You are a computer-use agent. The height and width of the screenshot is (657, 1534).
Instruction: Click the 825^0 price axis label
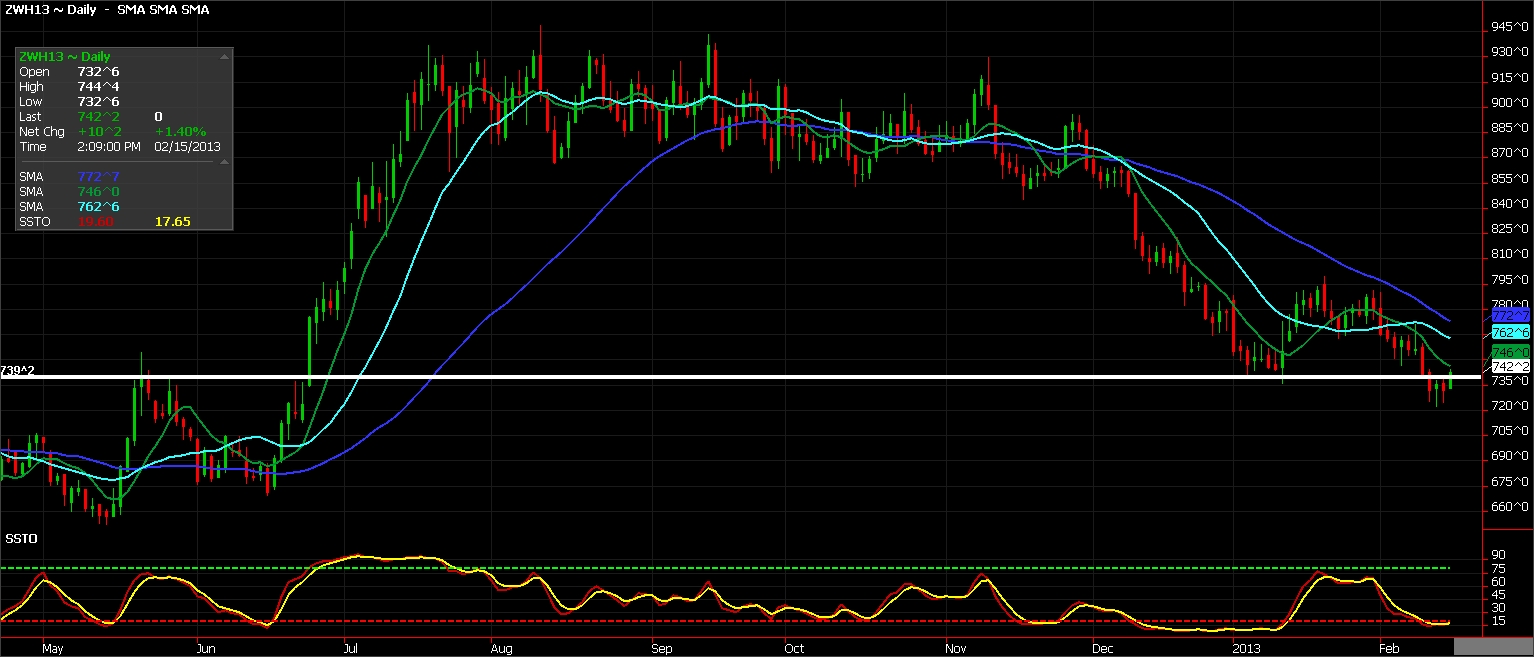[1510, 229]
